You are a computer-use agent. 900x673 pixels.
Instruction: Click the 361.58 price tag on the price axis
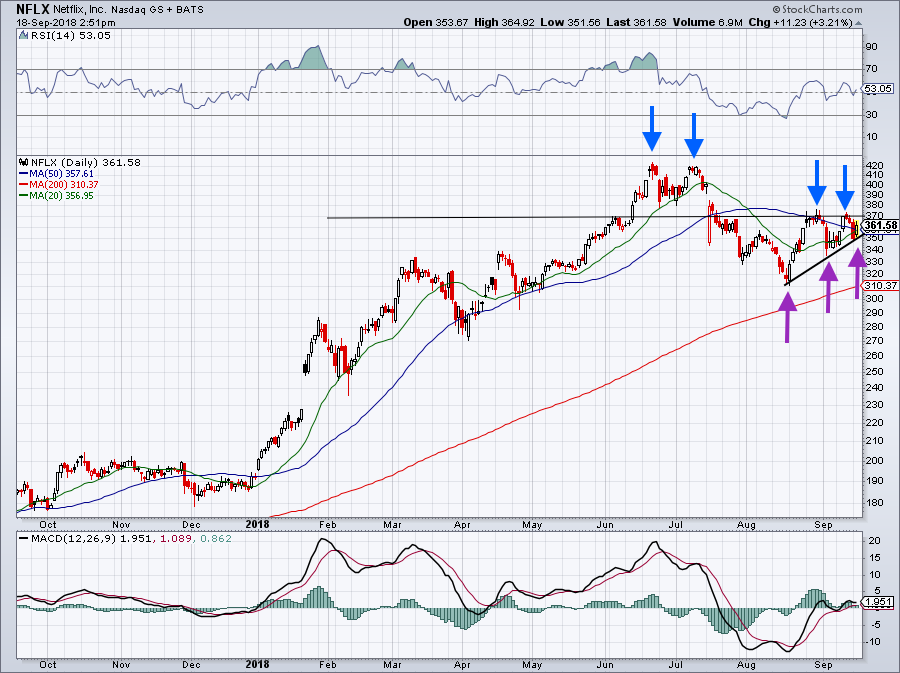point(880,225)
